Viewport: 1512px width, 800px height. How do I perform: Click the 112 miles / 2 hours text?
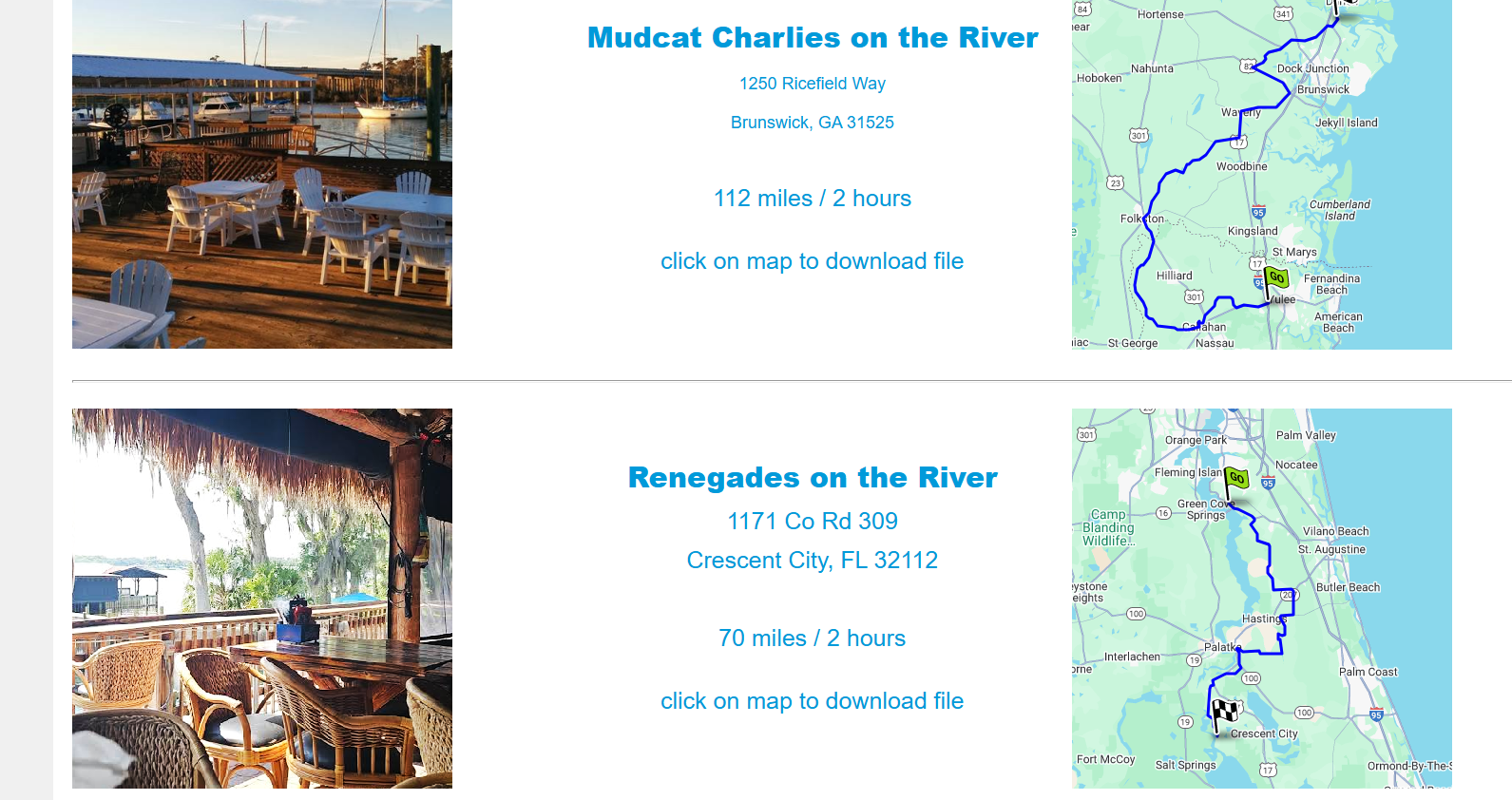[x=813, y=199]
